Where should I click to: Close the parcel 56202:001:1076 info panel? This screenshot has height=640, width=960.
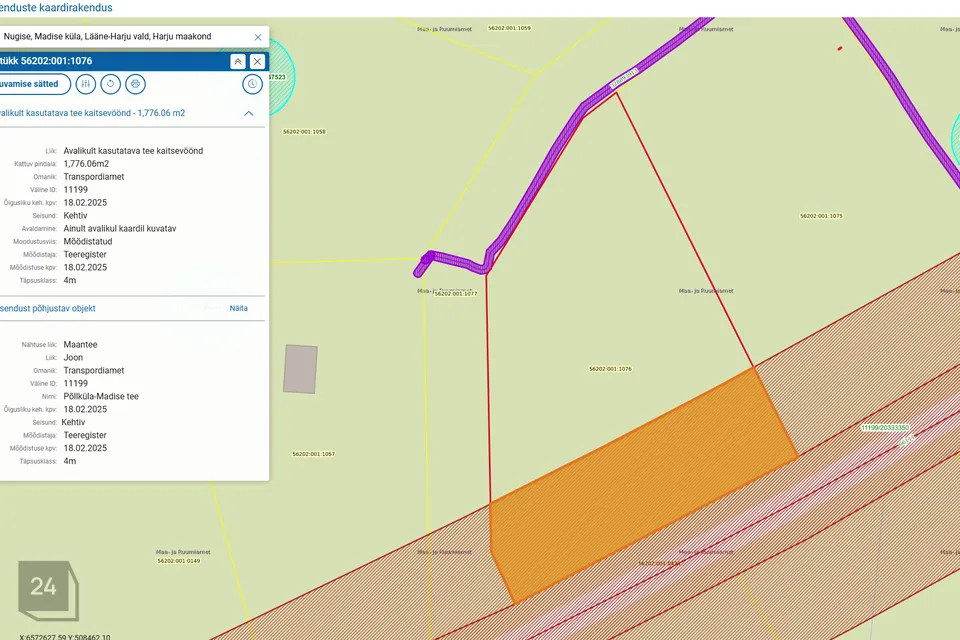tap(257, 61)
